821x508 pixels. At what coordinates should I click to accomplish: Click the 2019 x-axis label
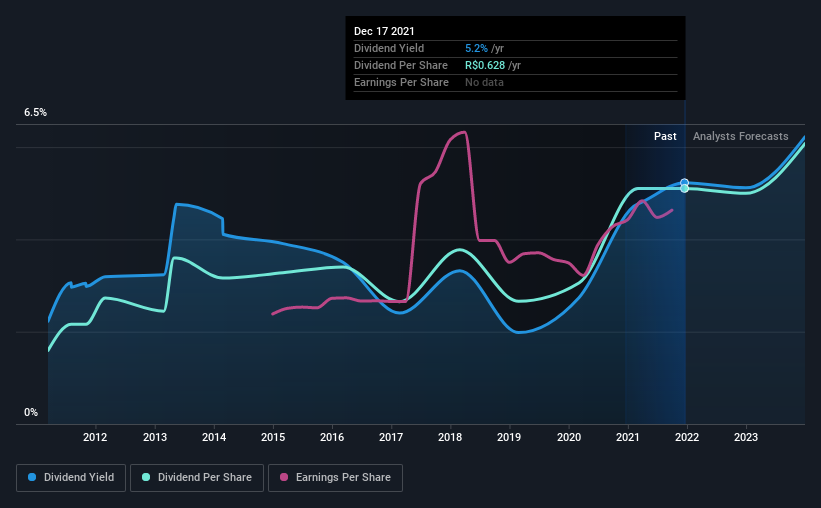click(509, 437)
